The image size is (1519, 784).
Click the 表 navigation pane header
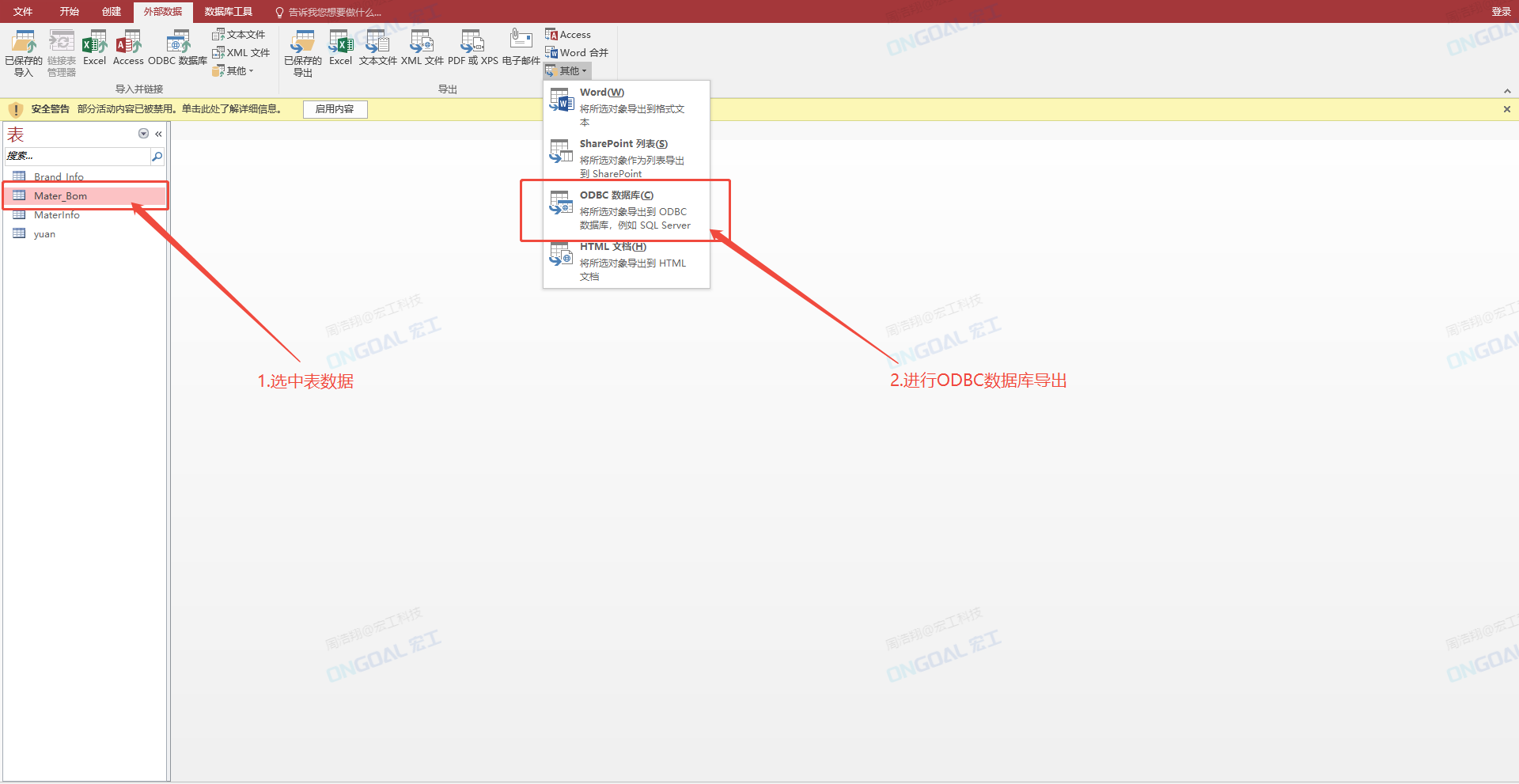click(16, 134)
